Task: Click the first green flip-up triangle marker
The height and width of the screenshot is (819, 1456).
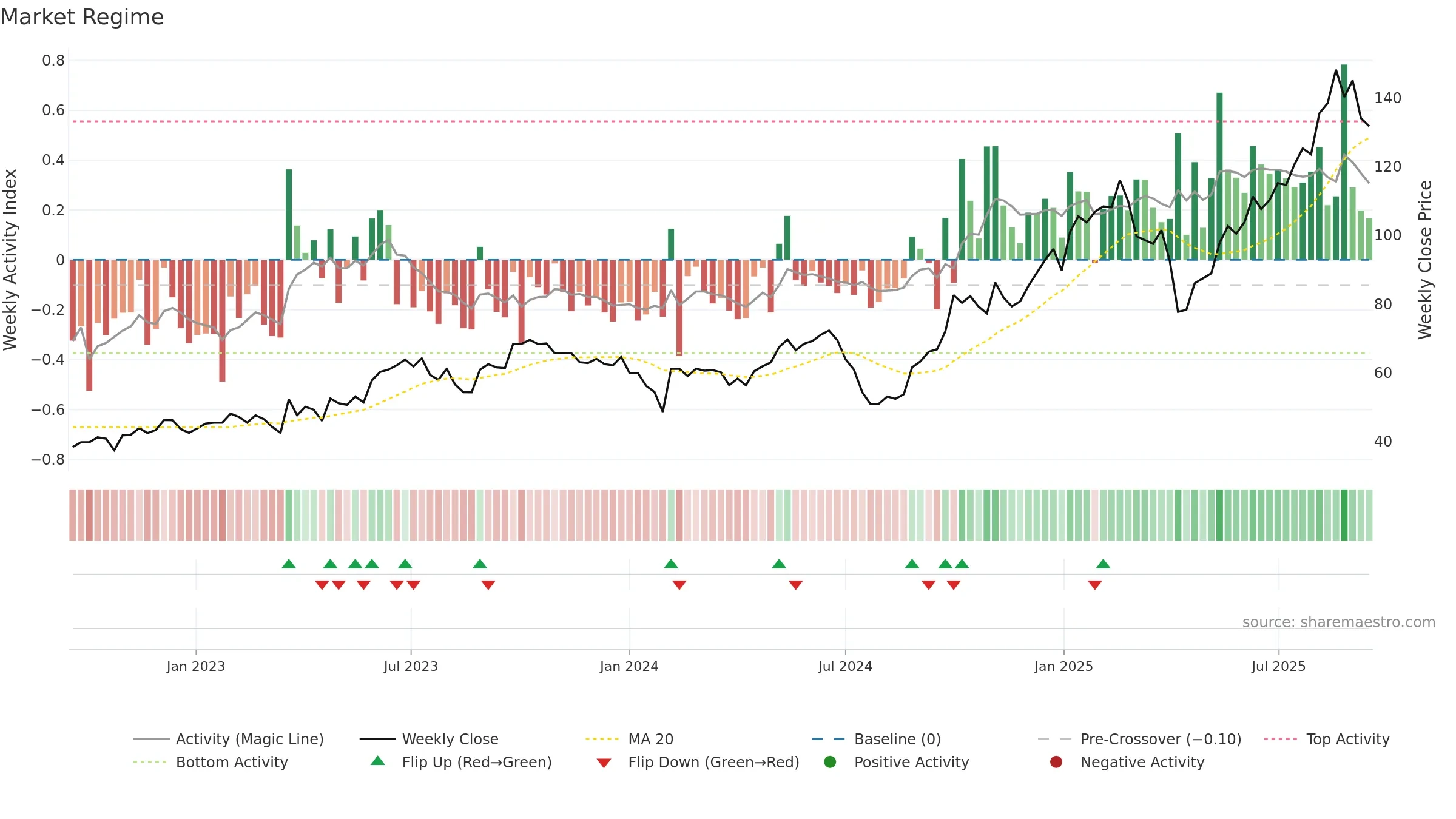Action: (289, 564)
